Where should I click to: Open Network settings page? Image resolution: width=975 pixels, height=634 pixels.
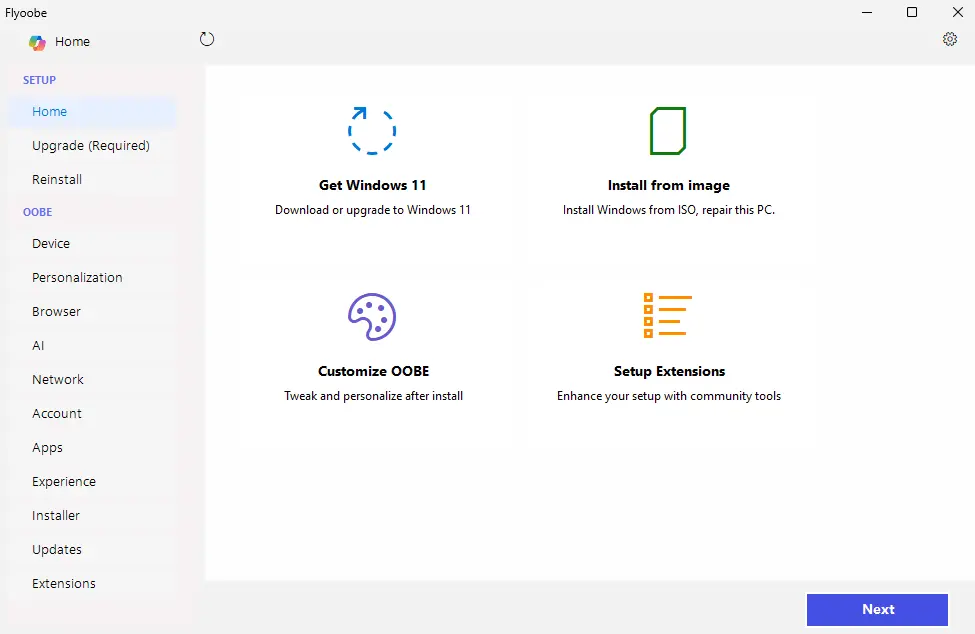pyautogui.click(x=92, y=380)
